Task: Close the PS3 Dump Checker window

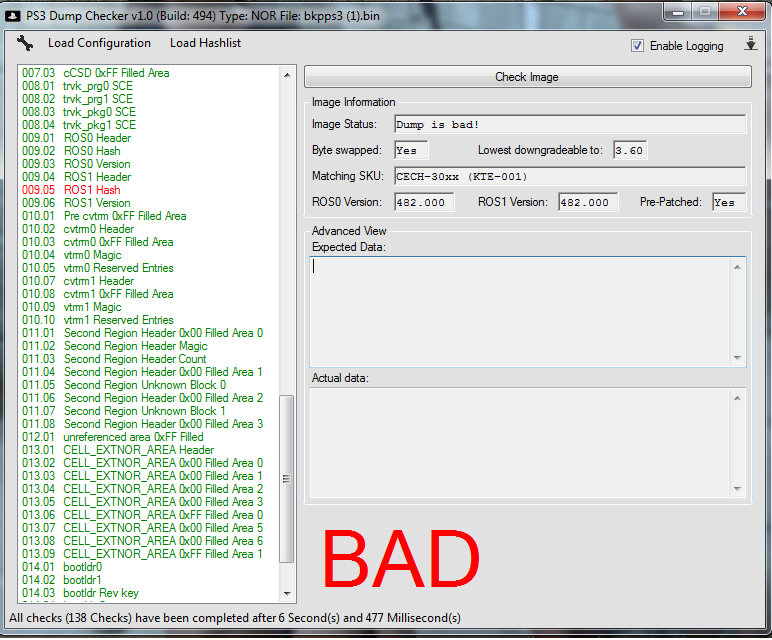Action: pyautogui.click(x=742, y=12)
